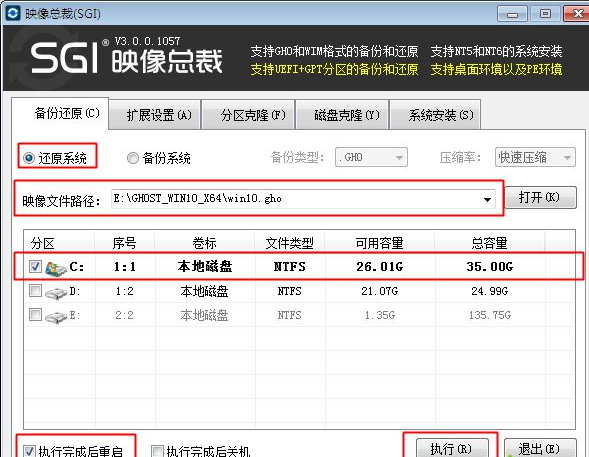Click the 21.07G available capacity cell

point(379,291)
